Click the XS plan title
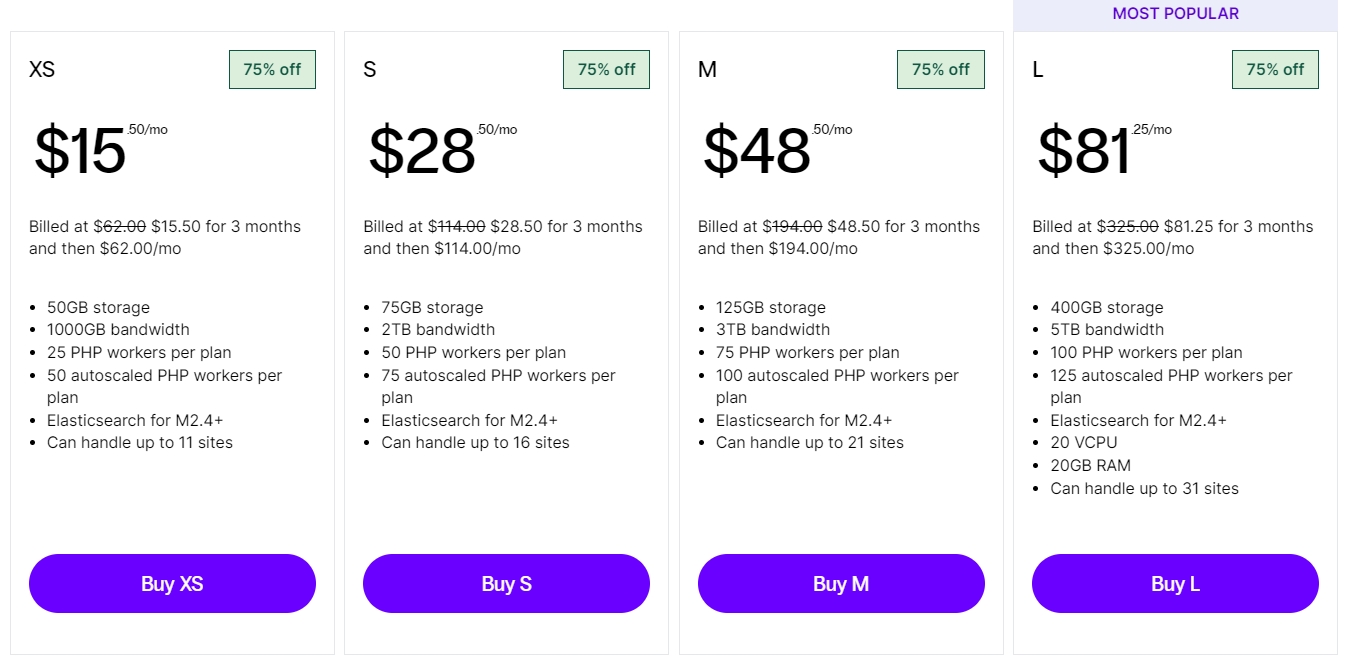The image size is (1348, 666). click(42, 70)
